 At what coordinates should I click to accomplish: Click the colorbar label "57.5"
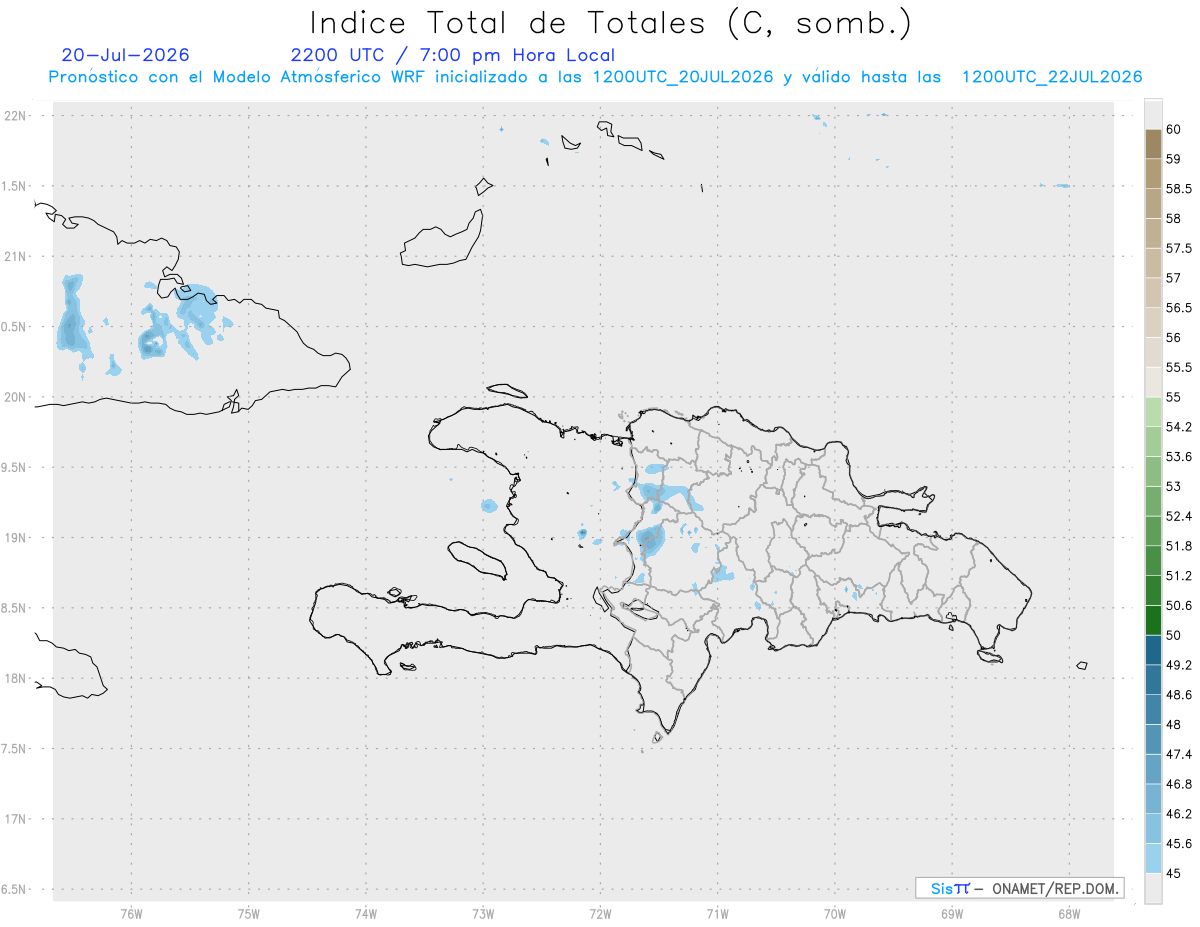(1178, 248)
